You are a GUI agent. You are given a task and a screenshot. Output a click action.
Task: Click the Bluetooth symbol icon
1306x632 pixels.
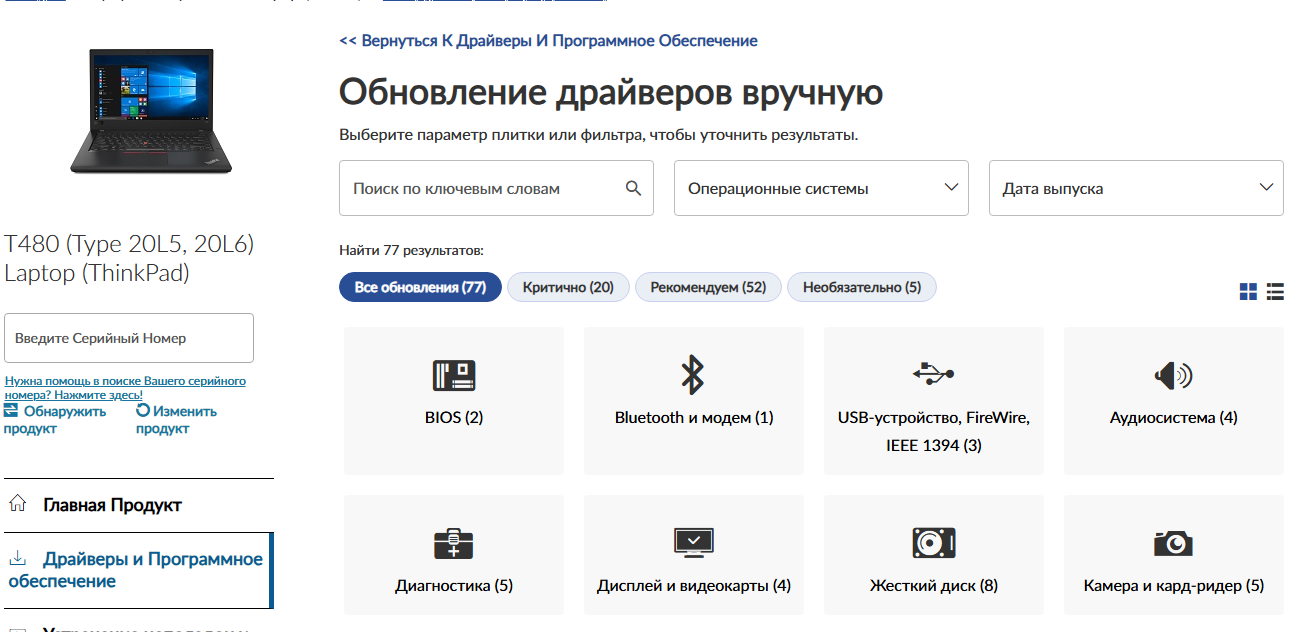pyautogui.click(x=693, y=375)
